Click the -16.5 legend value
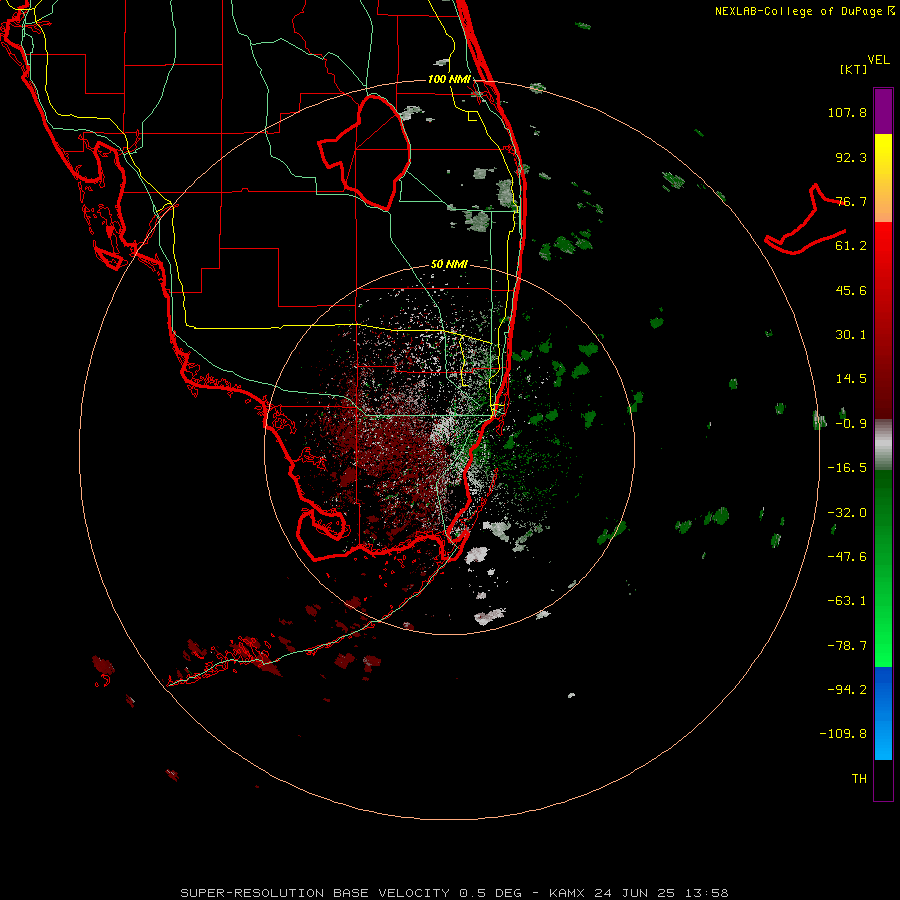The width and height of the screenshot is (900, 900). pyautogui.click(x=847, y=468)
